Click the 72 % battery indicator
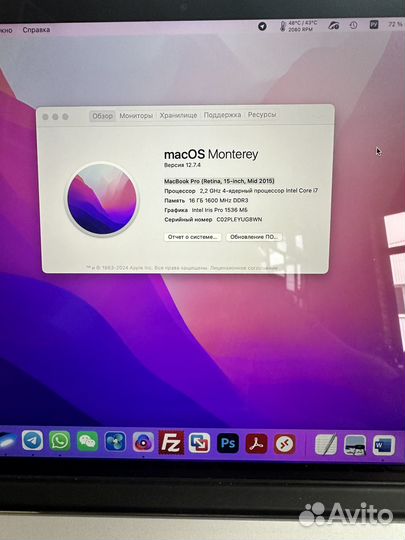The width and height of the screenshot is (405, 540). (x=395, y=24)
